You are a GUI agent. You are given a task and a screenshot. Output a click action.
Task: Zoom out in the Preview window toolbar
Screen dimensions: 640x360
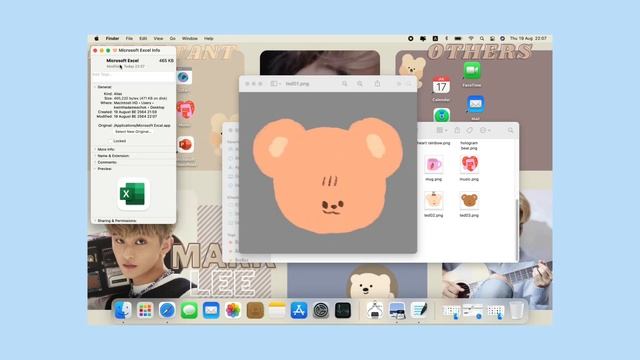click(344, 84)
